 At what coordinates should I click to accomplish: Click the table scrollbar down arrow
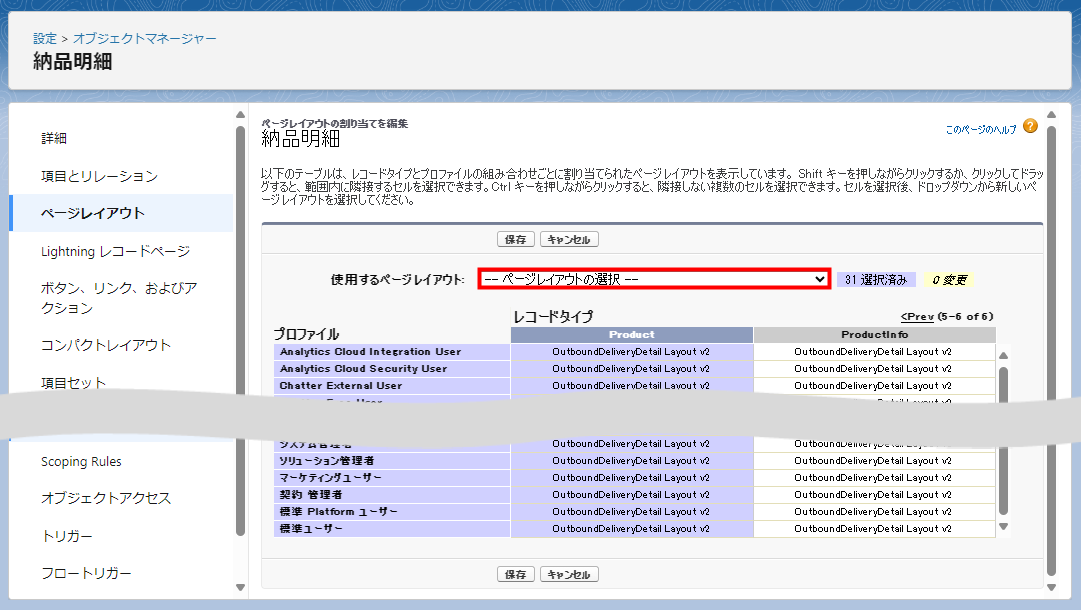point(1004,527)
